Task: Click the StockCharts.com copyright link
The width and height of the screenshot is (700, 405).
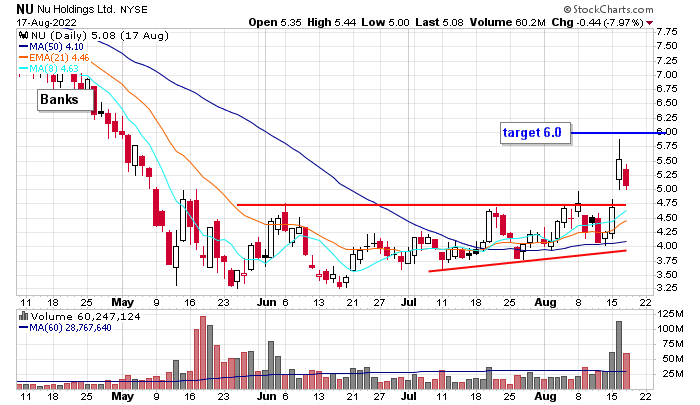Action: 608,9
